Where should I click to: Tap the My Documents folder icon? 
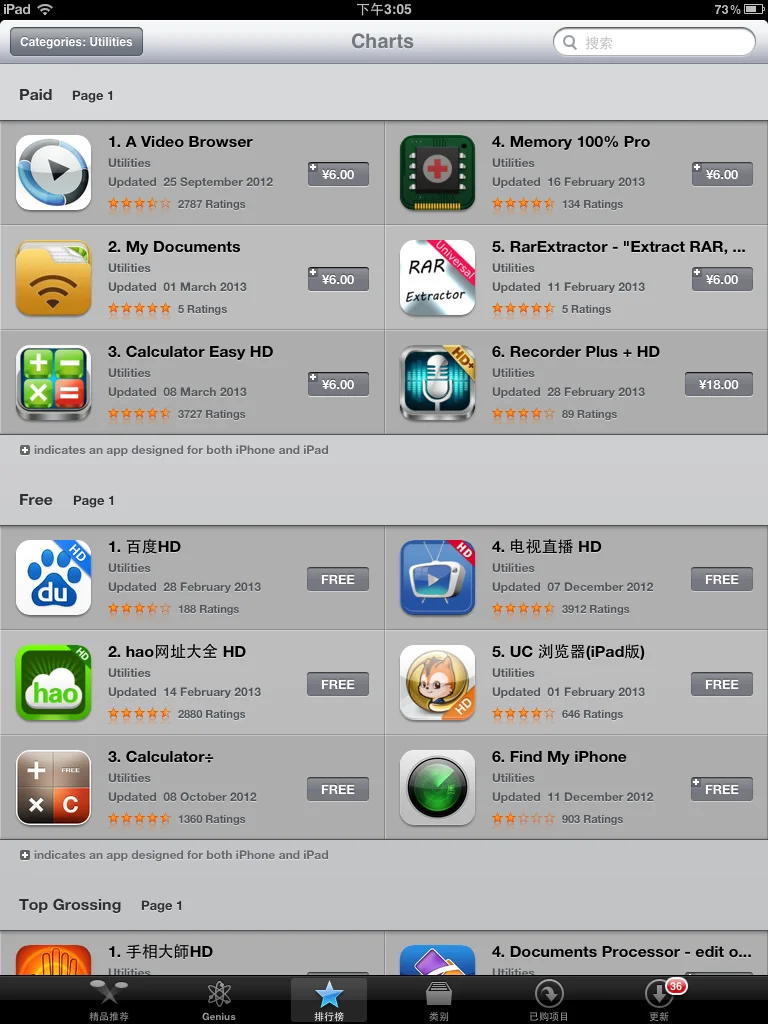click(54, 278)
